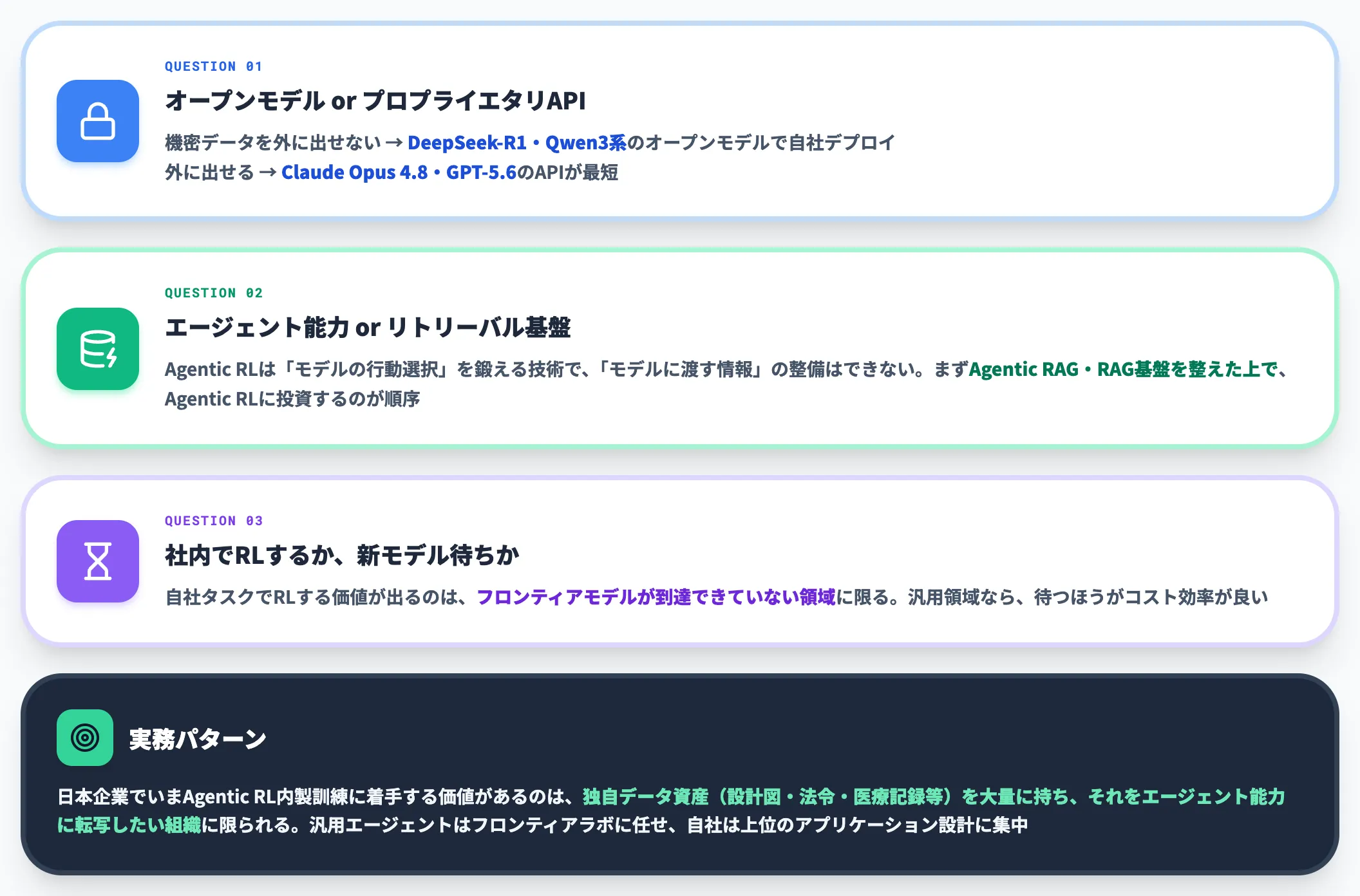The image size is (1360, 896).
Task: Select the QUESTION 01 label
Action: (214, 66)
